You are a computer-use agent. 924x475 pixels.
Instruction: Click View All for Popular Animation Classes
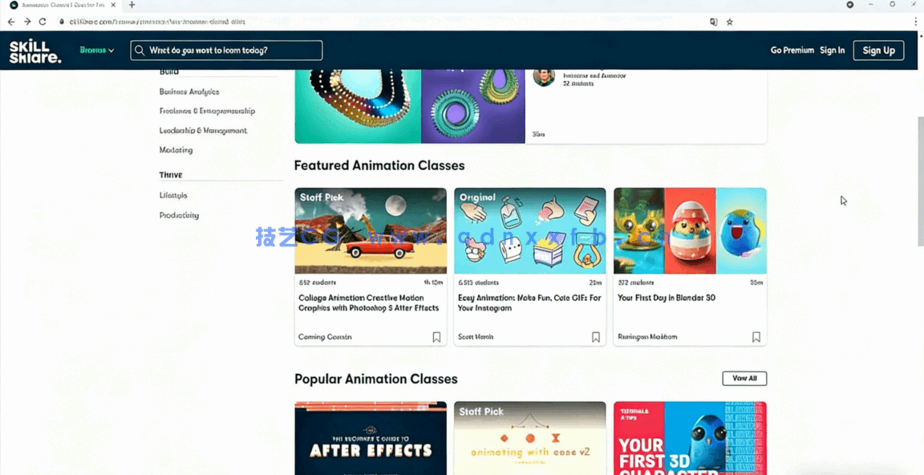(x=744, y=378)
